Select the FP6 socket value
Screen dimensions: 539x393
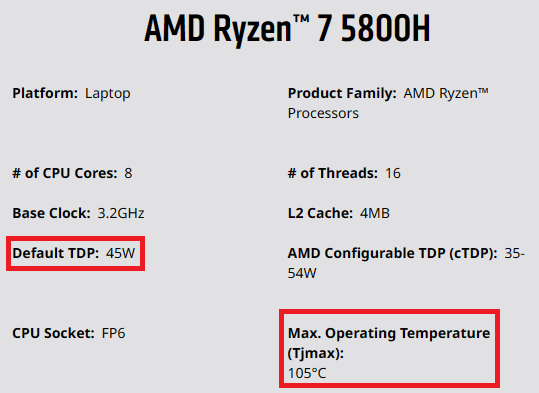click(113, 333)
